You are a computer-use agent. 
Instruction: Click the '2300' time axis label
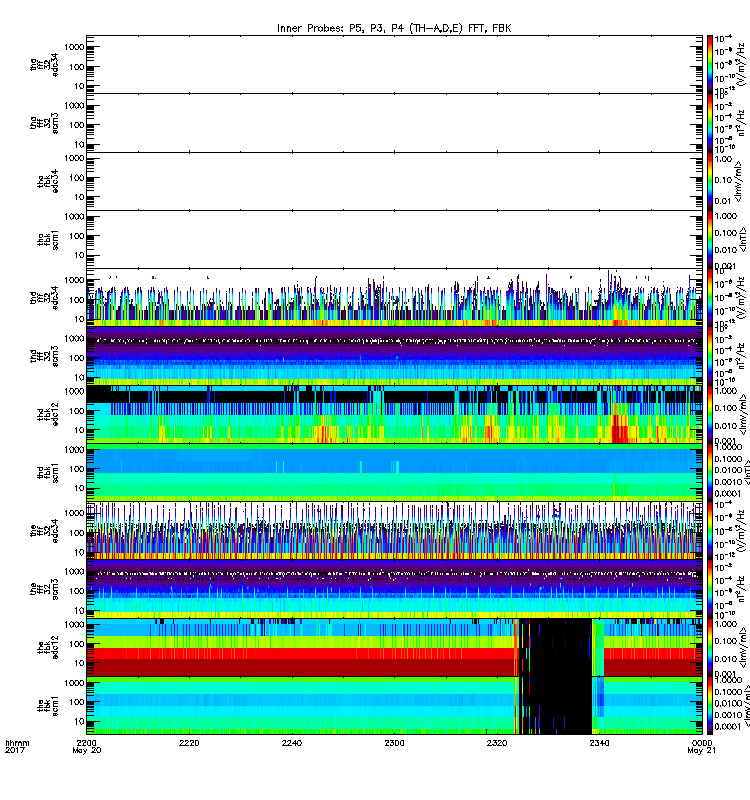(x=394, y=743)
